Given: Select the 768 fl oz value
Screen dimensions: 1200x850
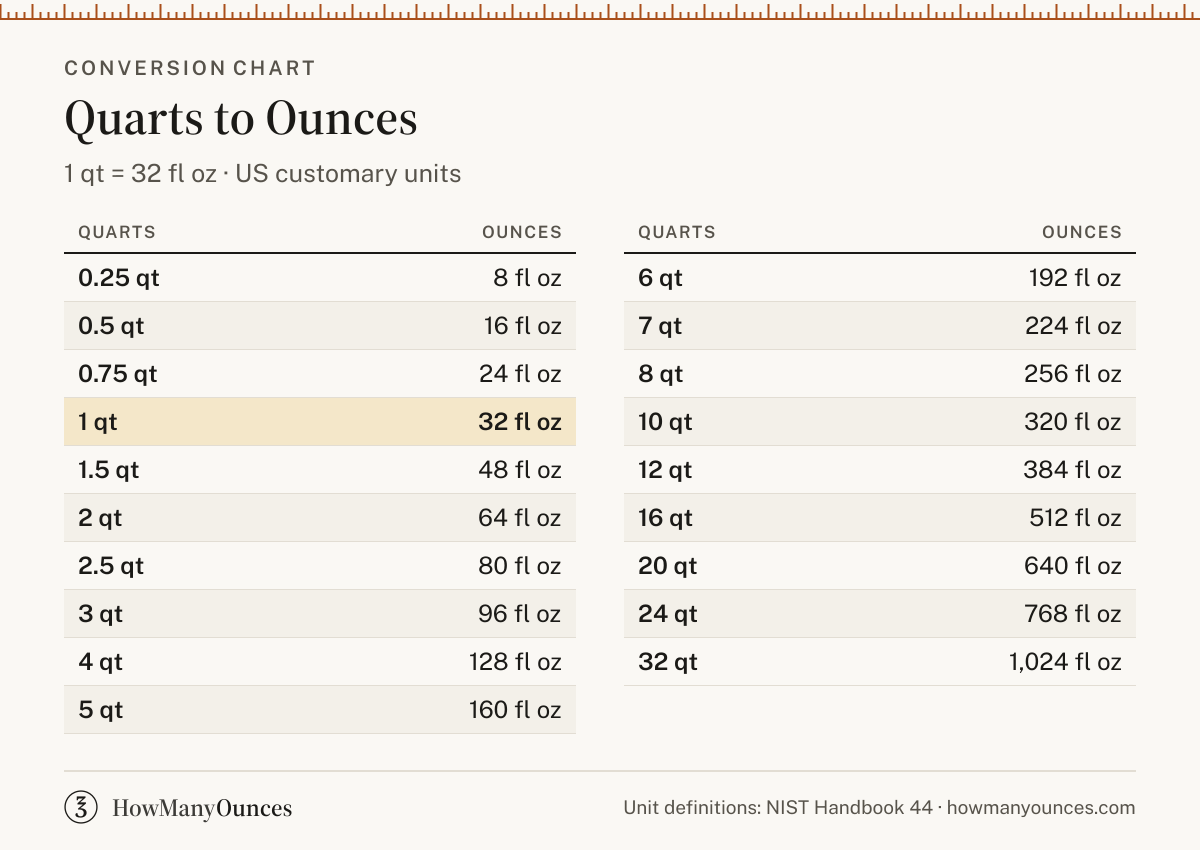Looking at the screenshot, I should click(1073, 614).
